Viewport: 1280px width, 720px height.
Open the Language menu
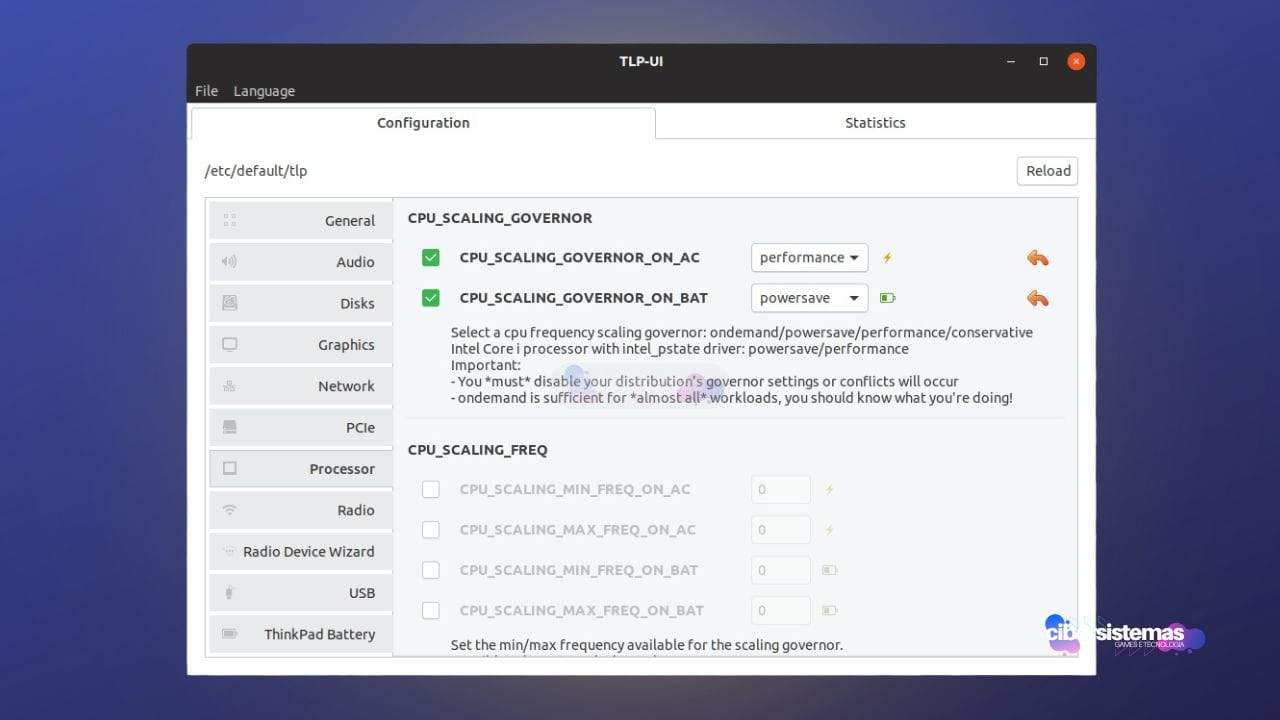pos(264,91)
